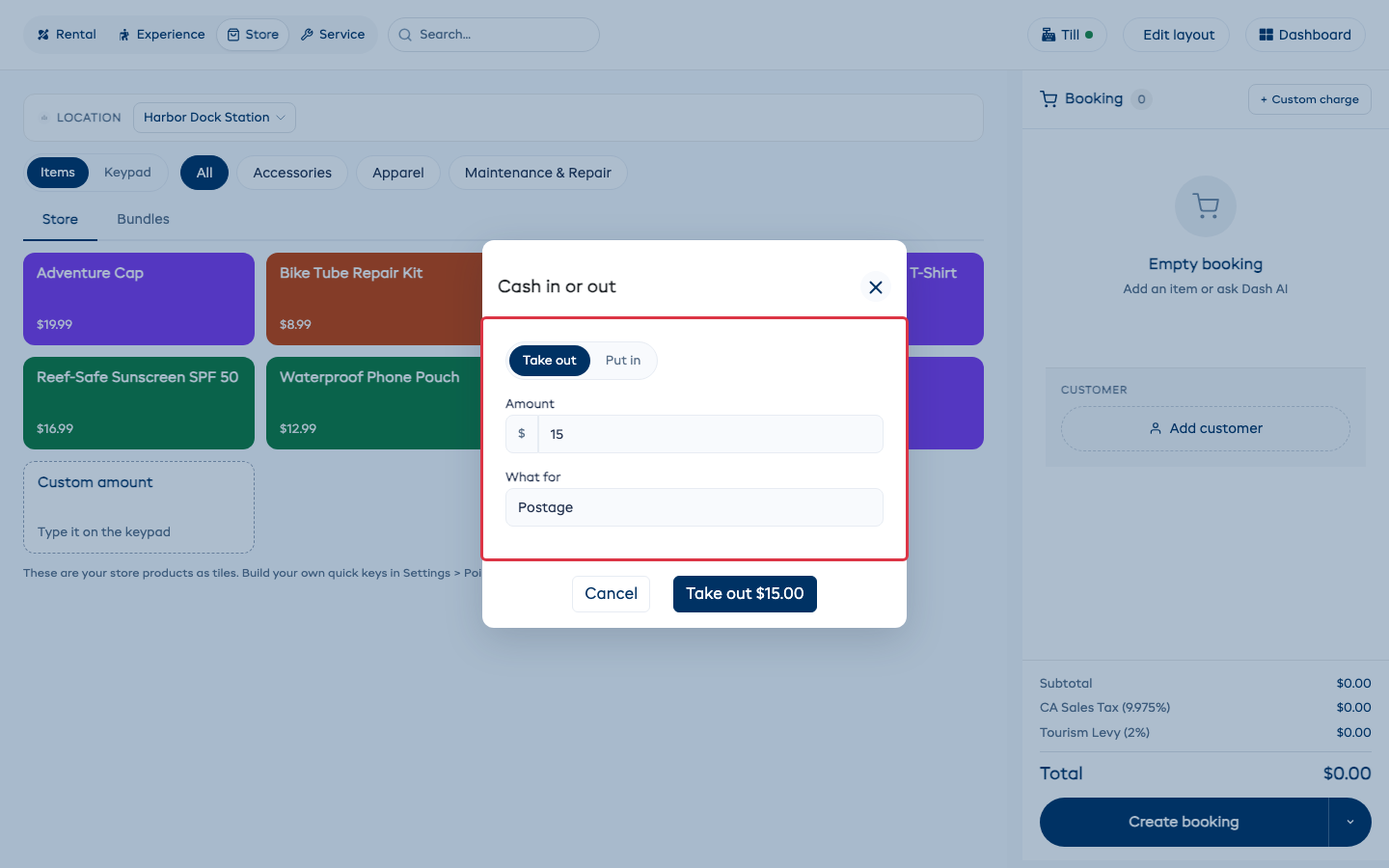The image size is (1389, 868).
Task: Click the Tourism Levy line
Action: tap(1206, 733)
